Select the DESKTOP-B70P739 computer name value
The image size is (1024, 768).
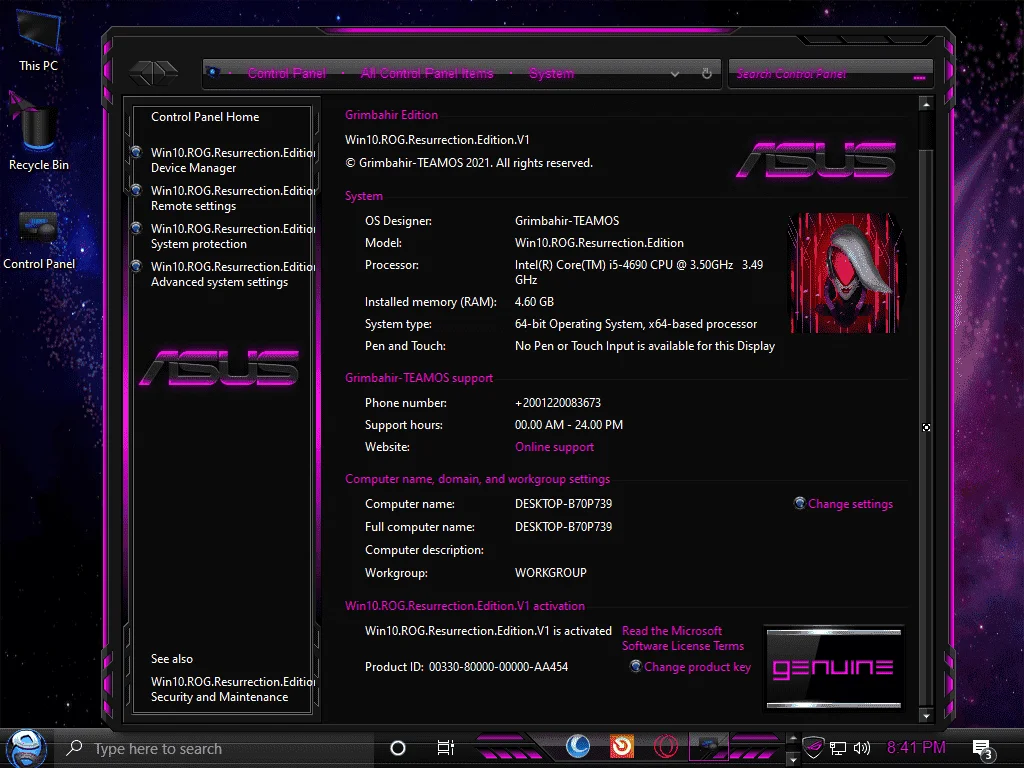click(x=564, y=504)
